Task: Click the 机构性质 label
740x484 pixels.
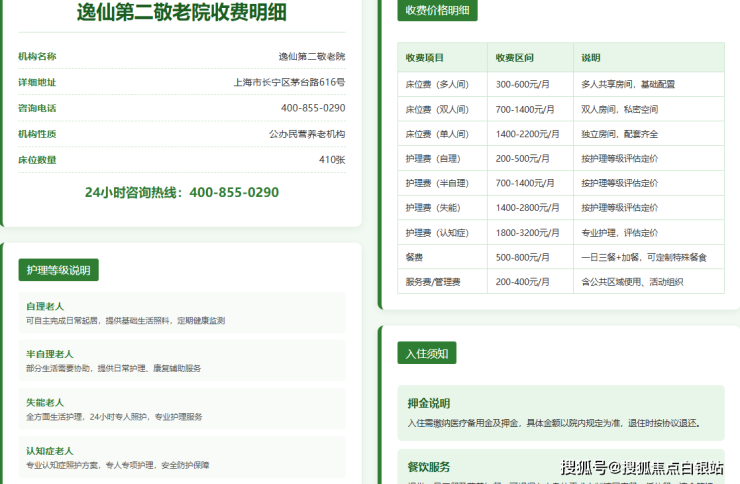Action: pyautogui.click(x=37, y=134)
